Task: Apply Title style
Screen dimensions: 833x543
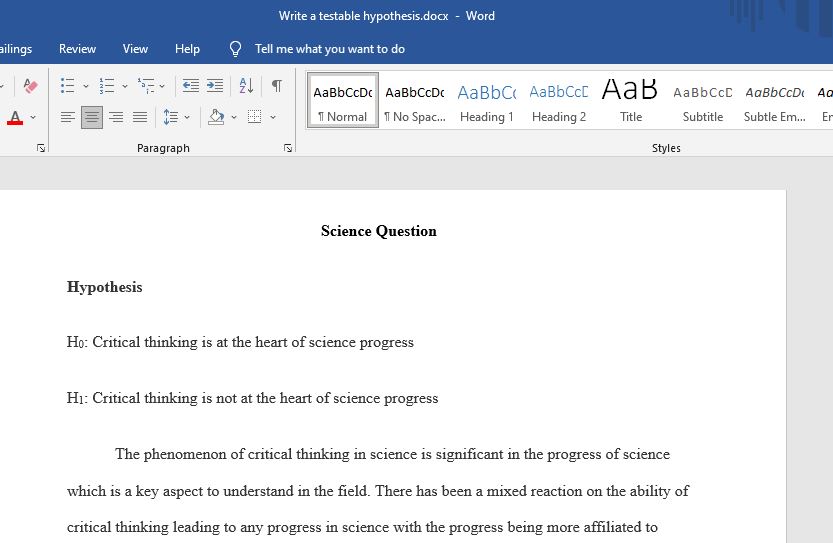Action: [631, 100]
